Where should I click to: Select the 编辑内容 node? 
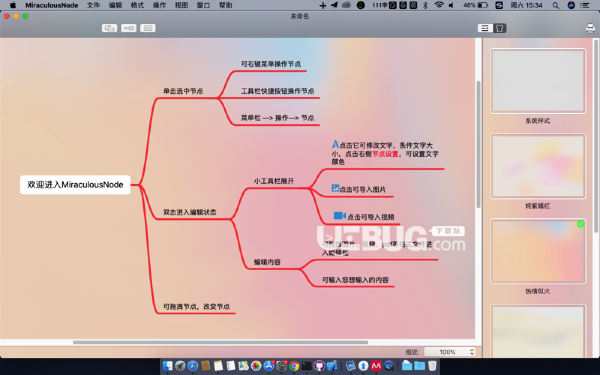267,262
